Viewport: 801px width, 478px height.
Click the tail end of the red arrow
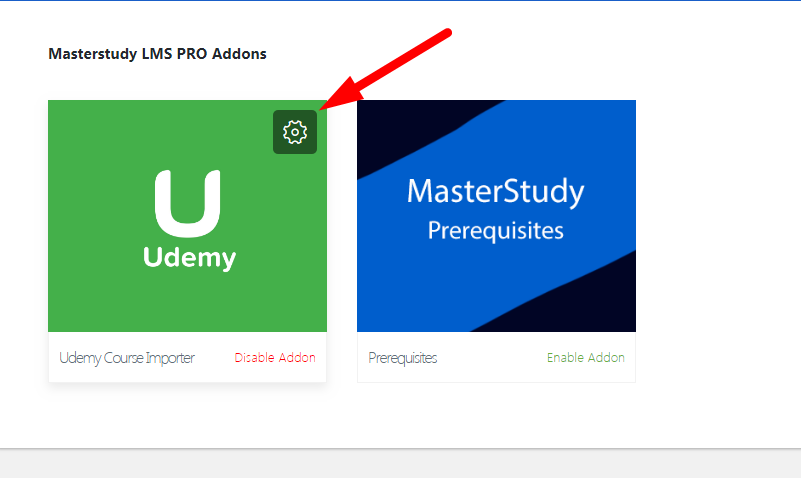click(445, 34)
